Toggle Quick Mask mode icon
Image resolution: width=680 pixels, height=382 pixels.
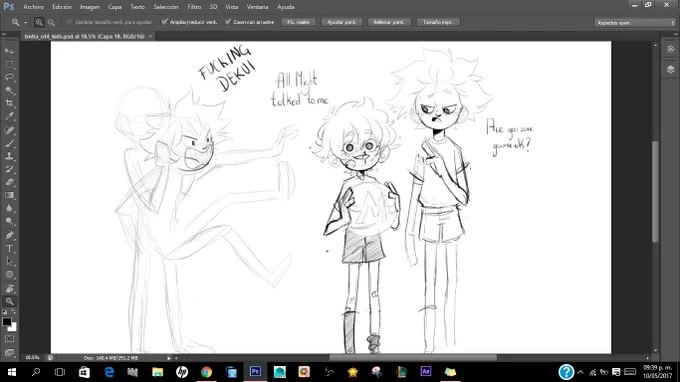10,339
